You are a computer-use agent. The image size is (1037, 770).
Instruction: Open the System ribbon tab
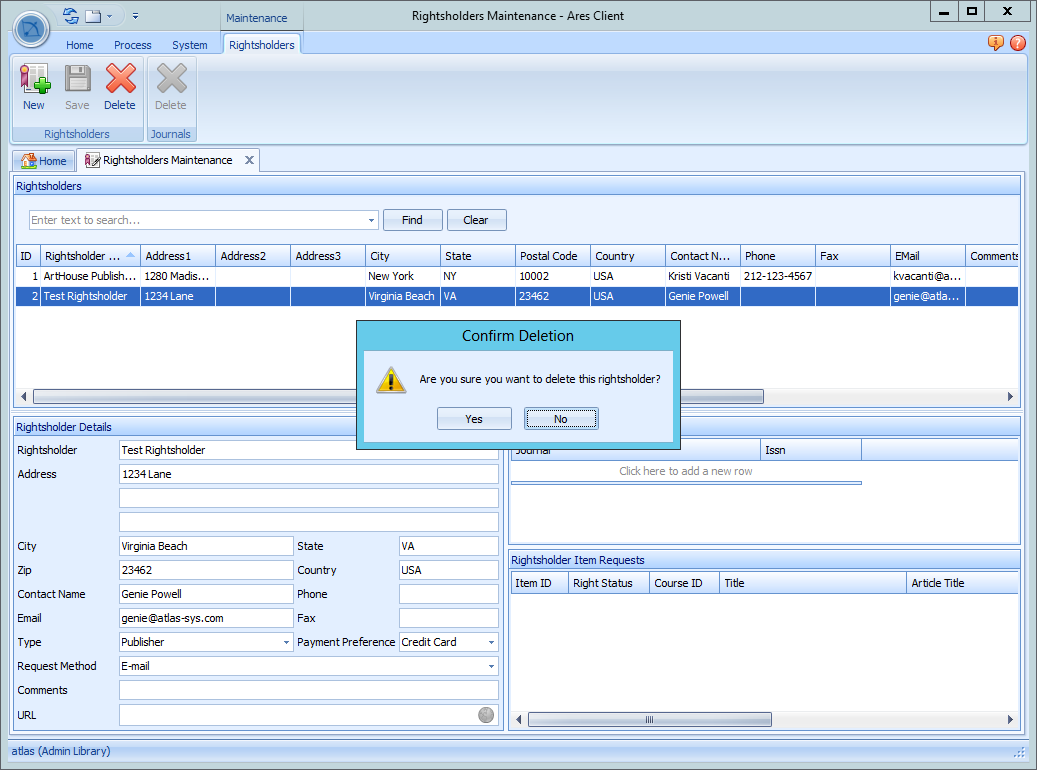click(189, 45)
